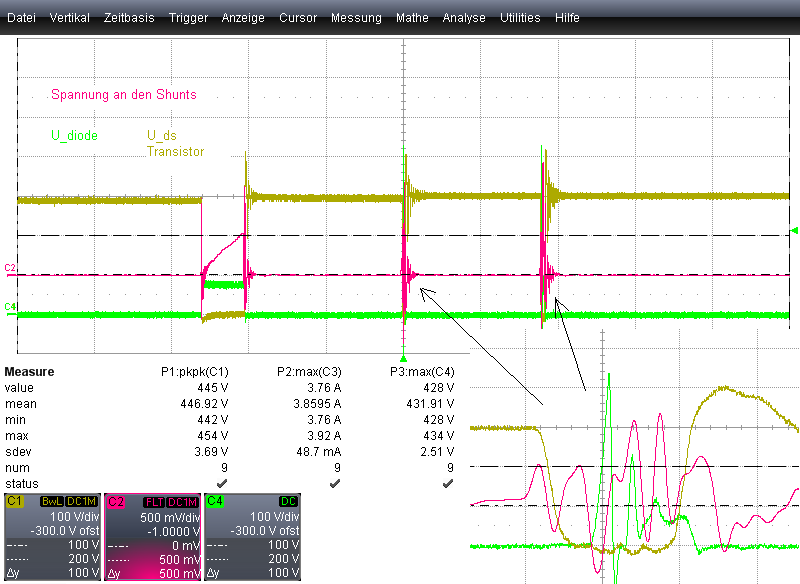This screenshot has height=584, width=800.
Task: Click the yellow C1 channel label badge
Action: click(x=15, y=500)
